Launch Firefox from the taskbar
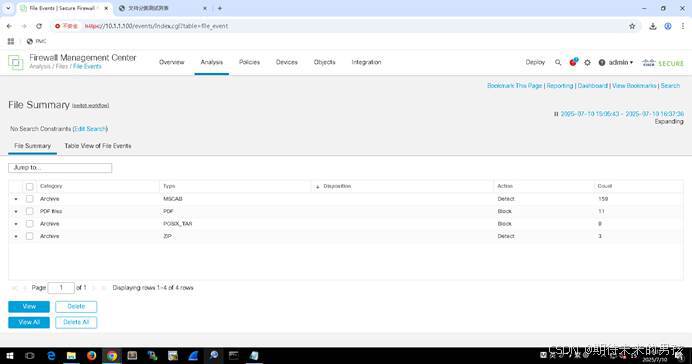The height and width of the screenshot is (364, 692). coord(91,356)
